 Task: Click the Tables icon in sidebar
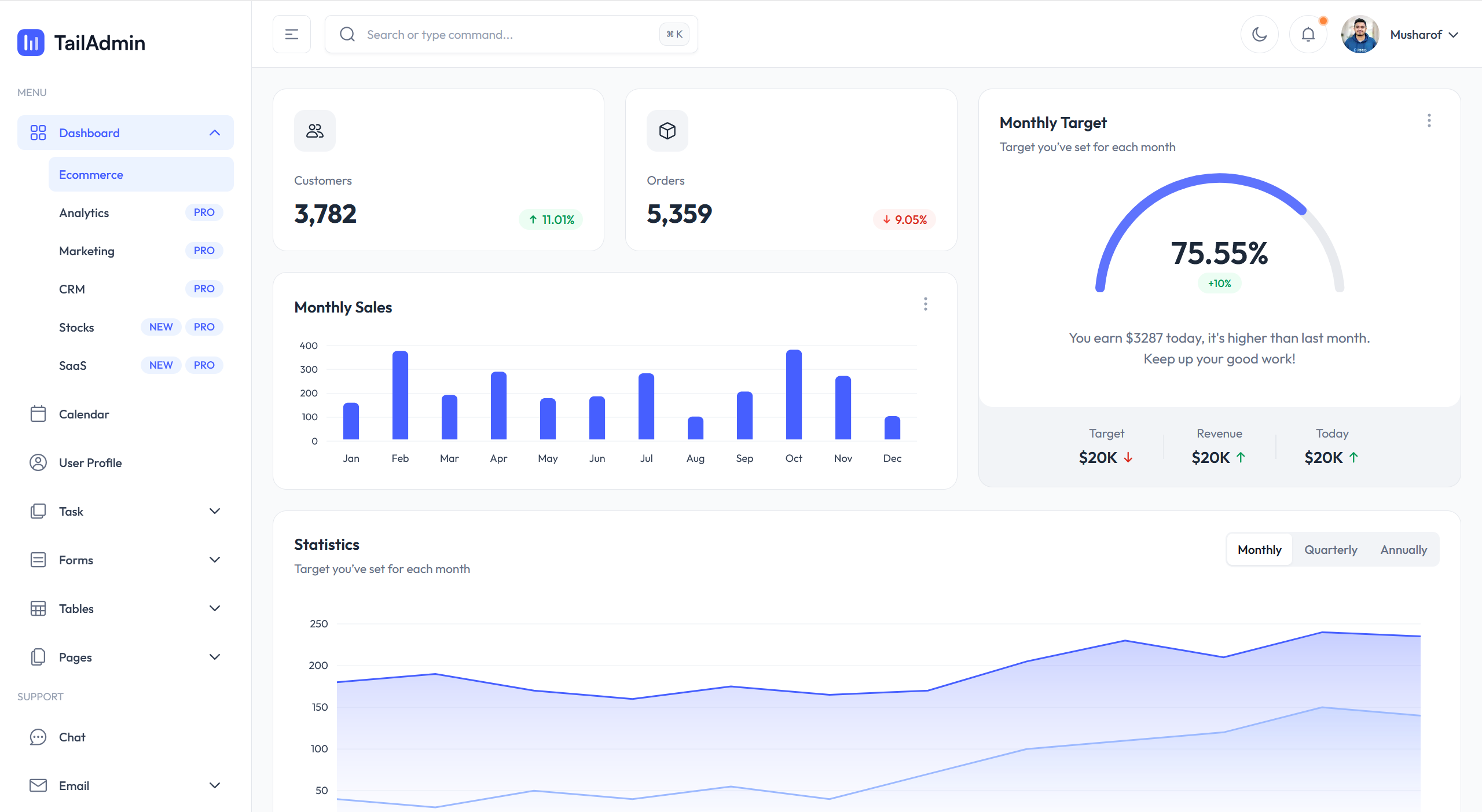(x=38, y=608)
